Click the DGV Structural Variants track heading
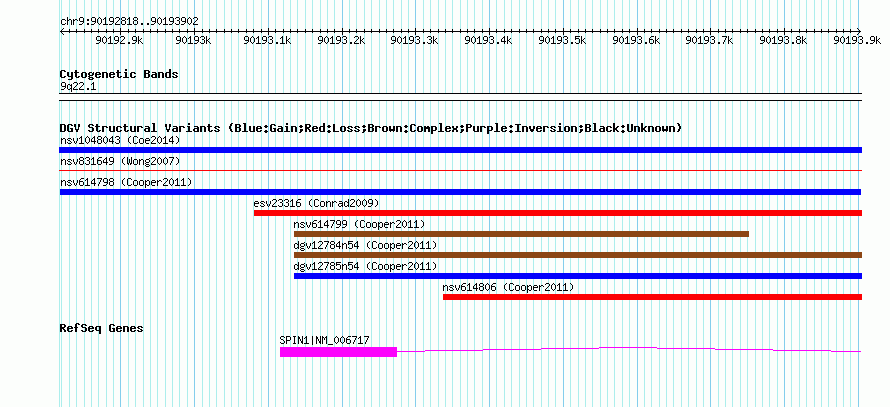 [371, 128]
